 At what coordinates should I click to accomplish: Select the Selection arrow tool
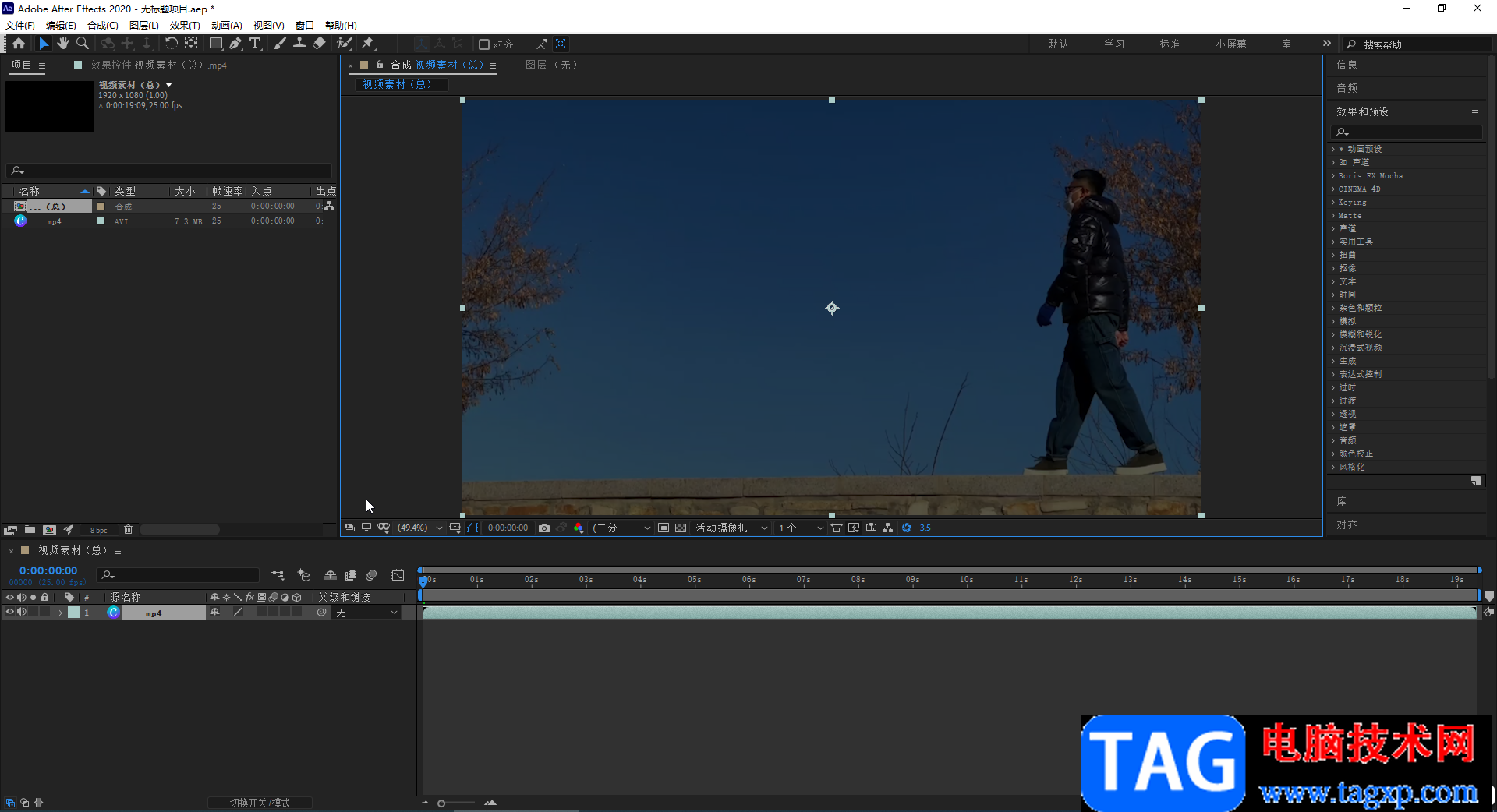(44, 44)
